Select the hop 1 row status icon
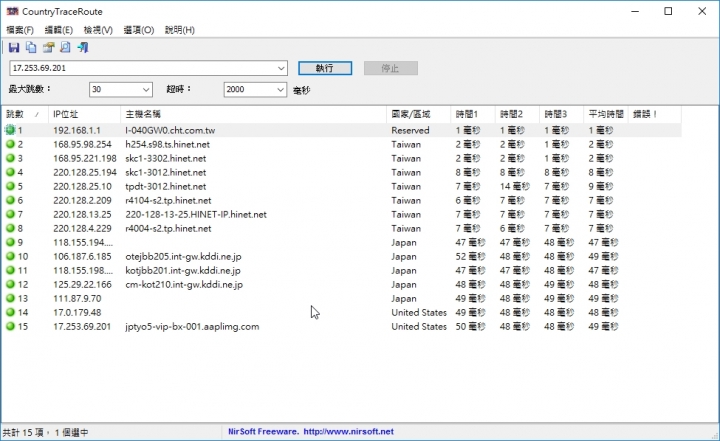 pos(10,130)
